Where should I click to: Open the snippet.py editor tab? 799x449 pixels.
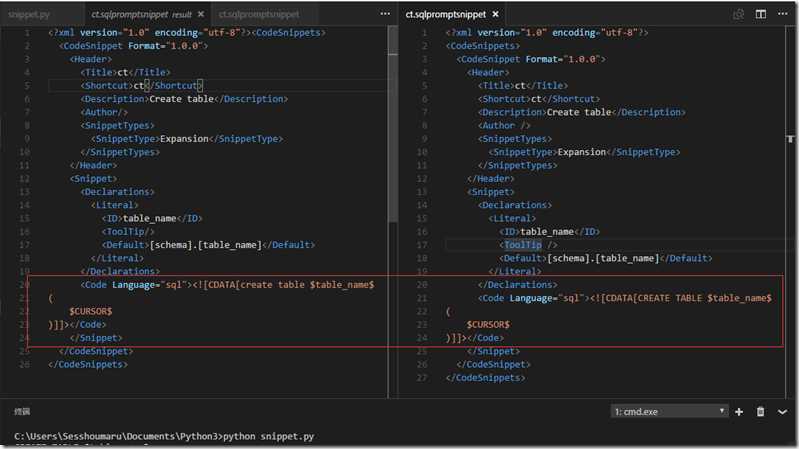[29, 14]
